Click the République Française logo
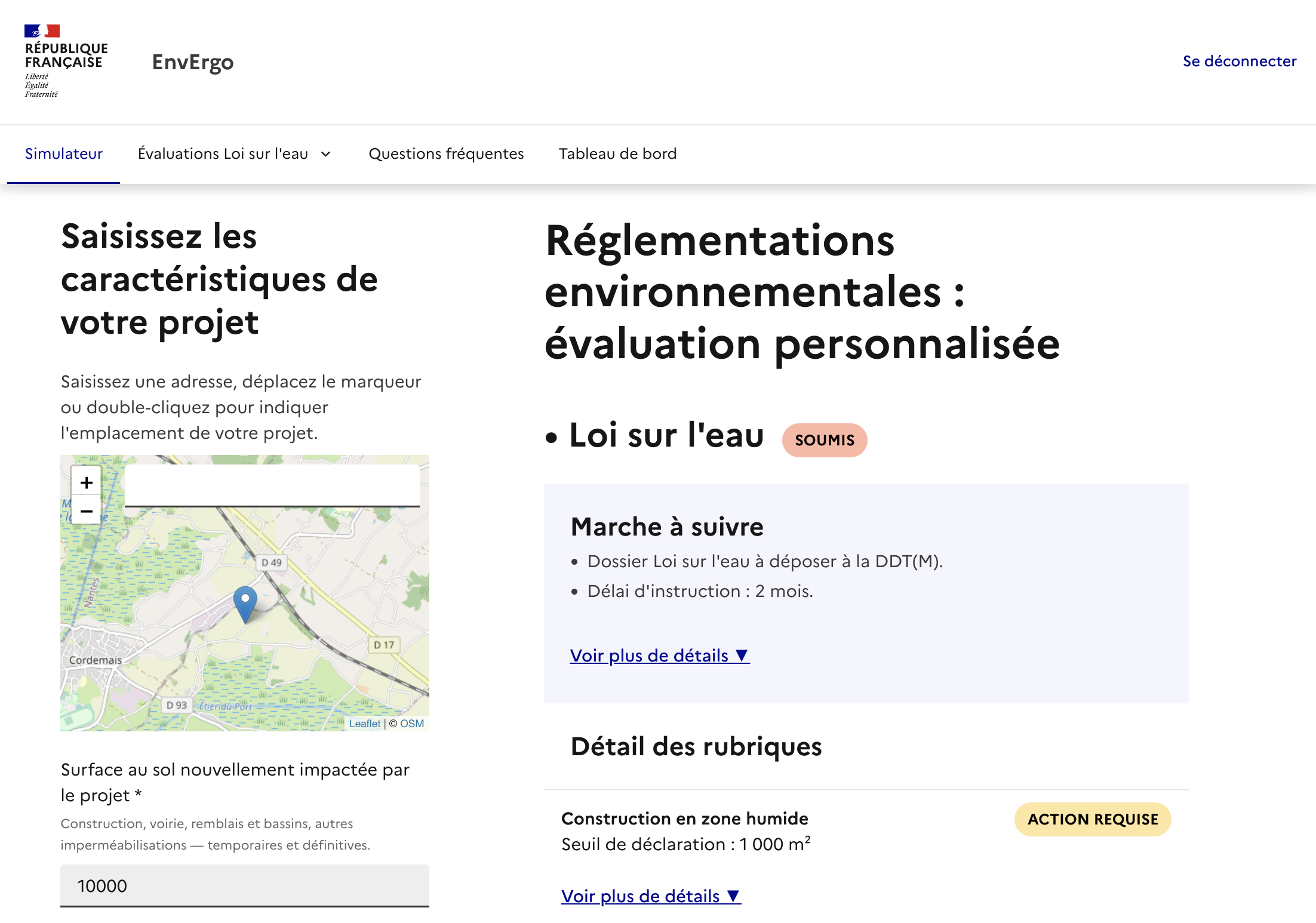 66,61
